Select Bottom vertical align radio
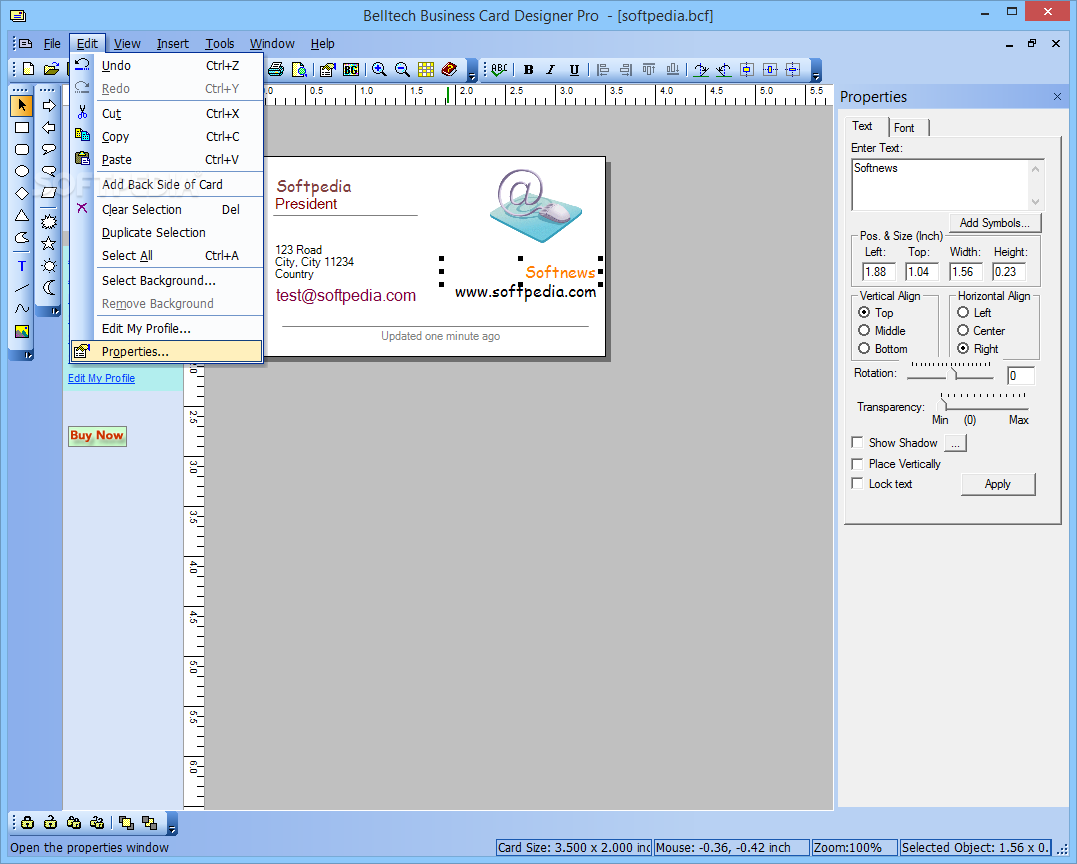The height and width of the screenshot is (864, 1077). point(864,348)
